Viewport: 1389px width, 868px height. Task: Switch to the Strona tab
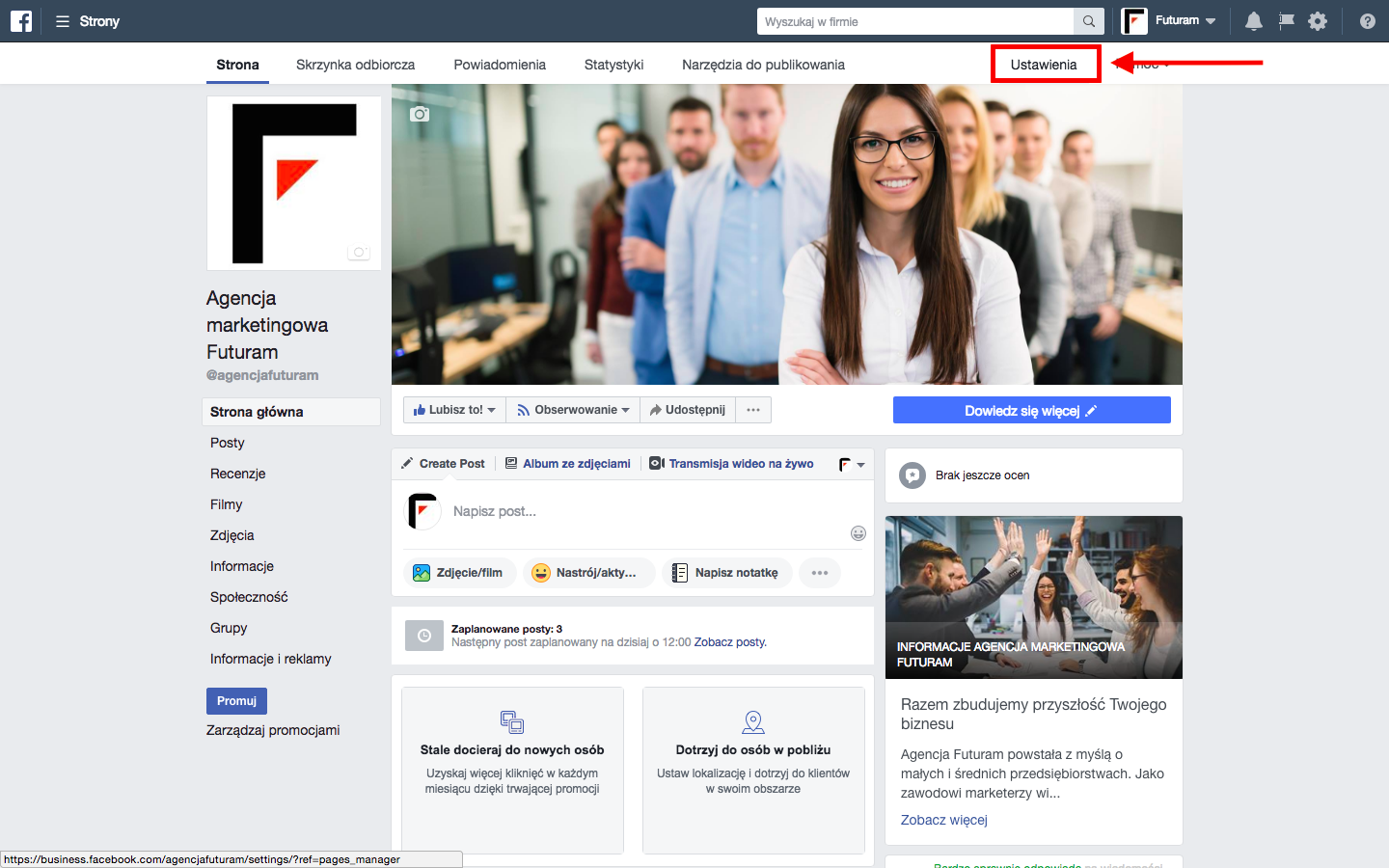[237, 65]
